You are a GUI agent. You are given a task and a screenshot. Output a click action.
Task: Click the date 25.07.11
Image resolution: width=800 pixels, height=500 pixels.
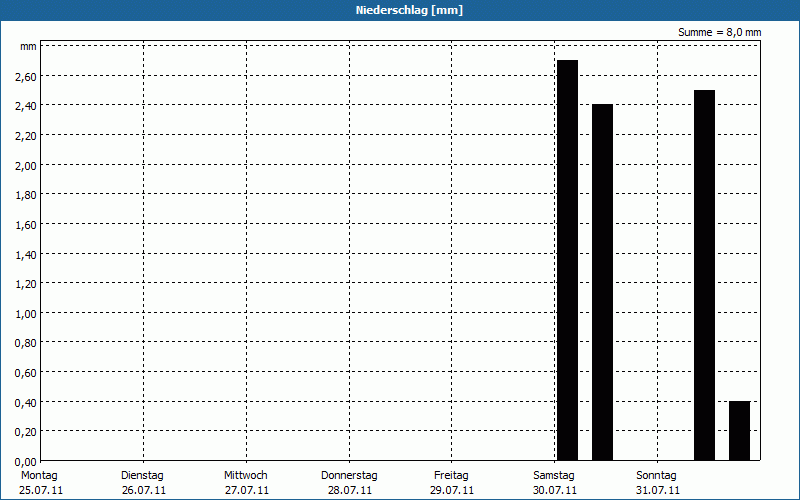pyautogui.click(x=41, y=491)
